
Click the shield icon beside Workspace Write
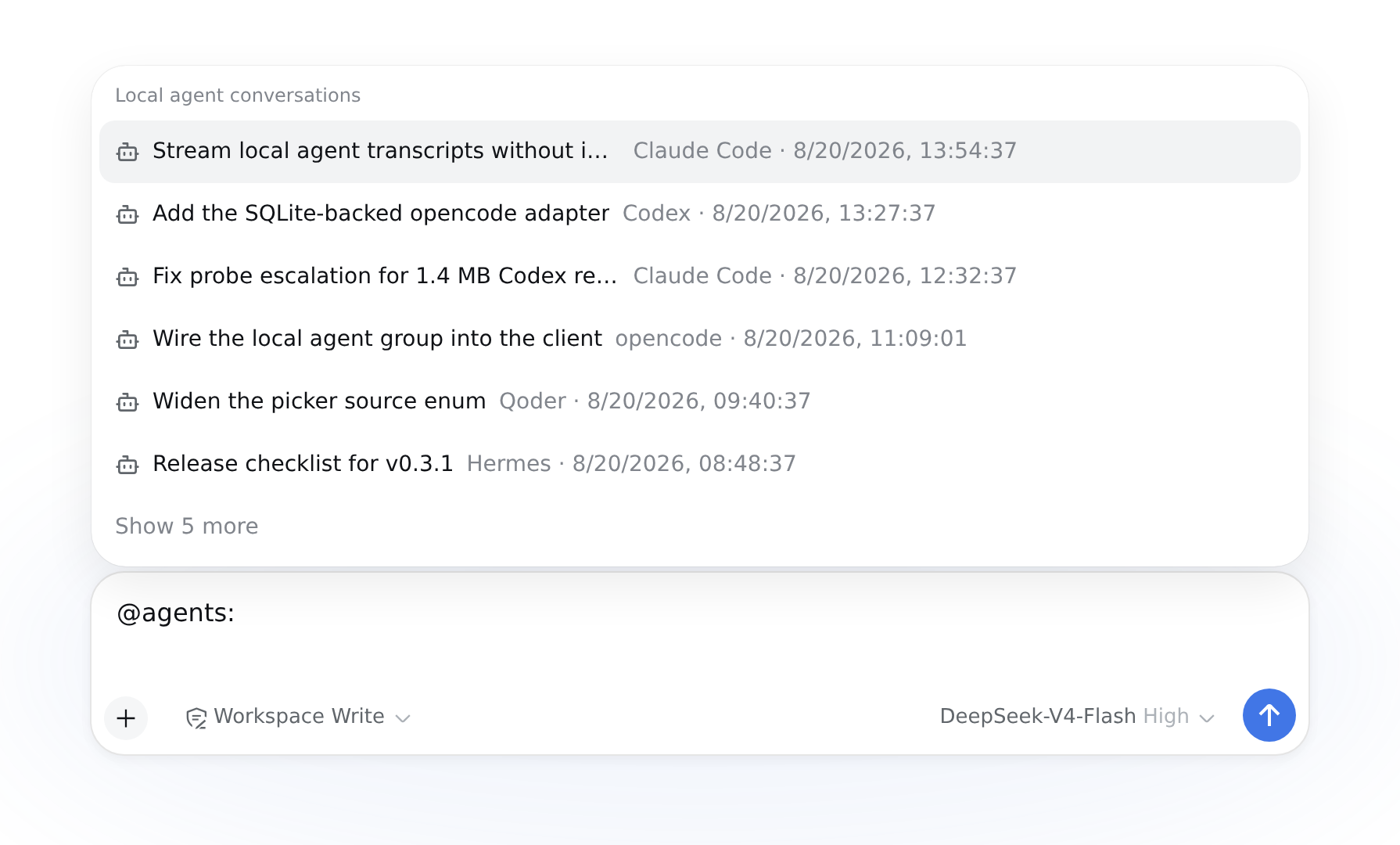196,717
